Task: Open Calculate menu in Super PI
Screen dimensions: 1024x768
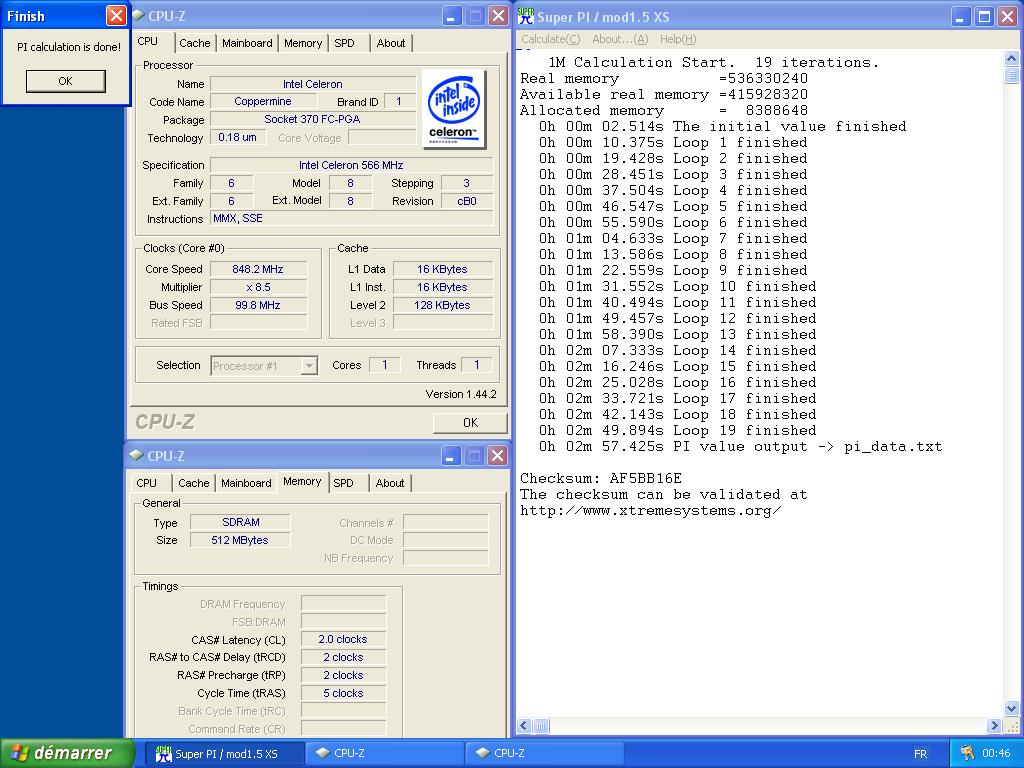Action: pyautogui.click(x=551, y=39)
